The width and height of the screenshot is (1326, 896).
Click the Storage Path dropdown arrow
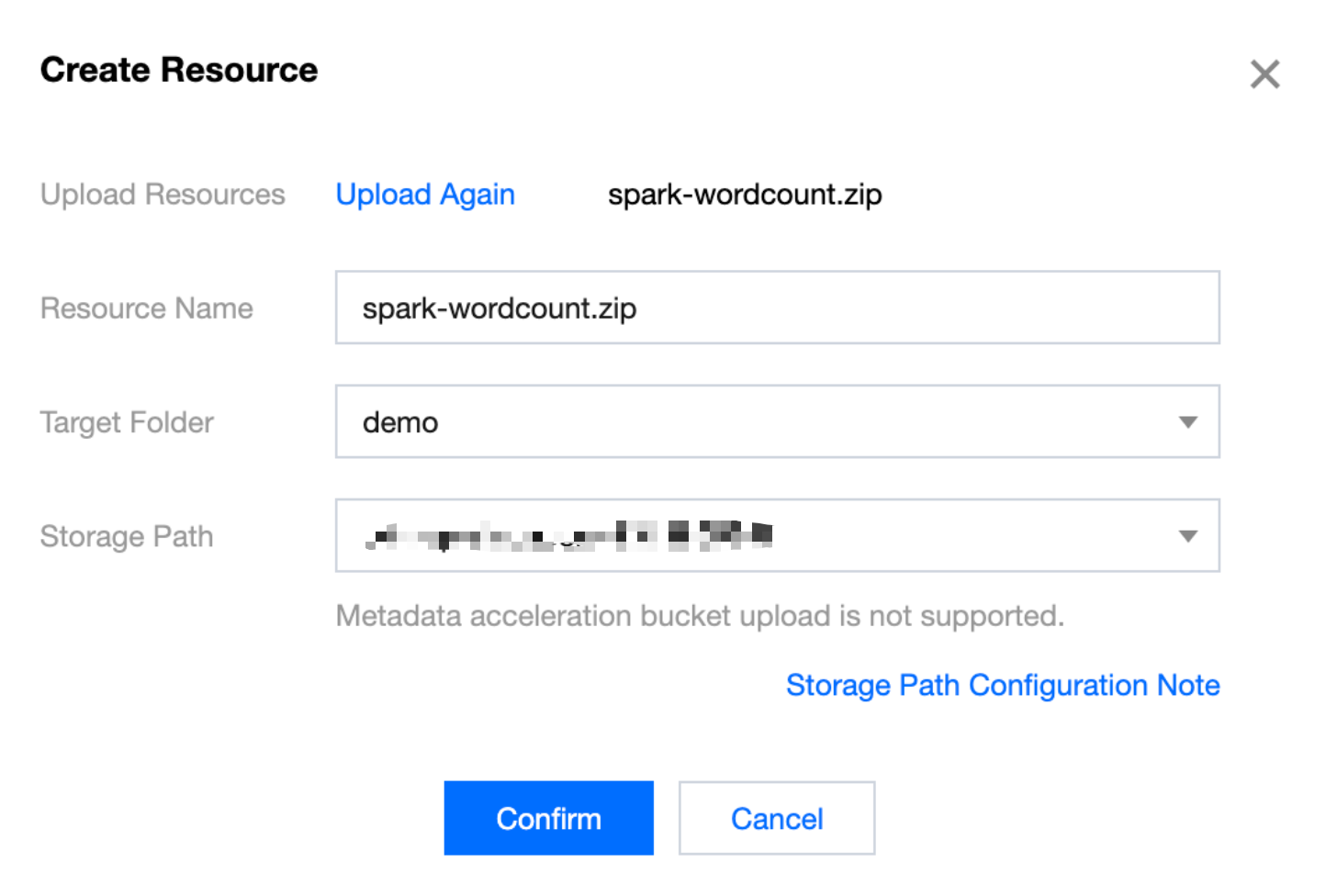pyautogui.click(x=1187, y=536)
